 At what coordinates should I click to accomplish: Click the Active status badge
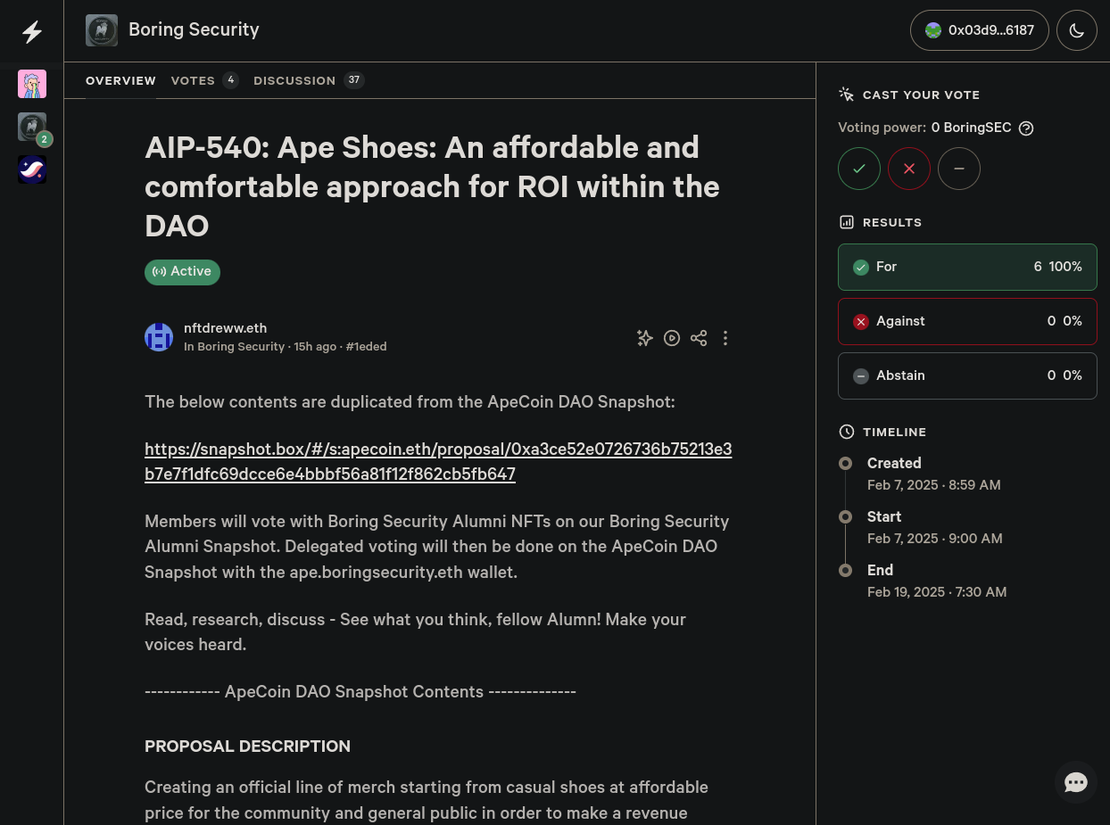pos(182,272)
